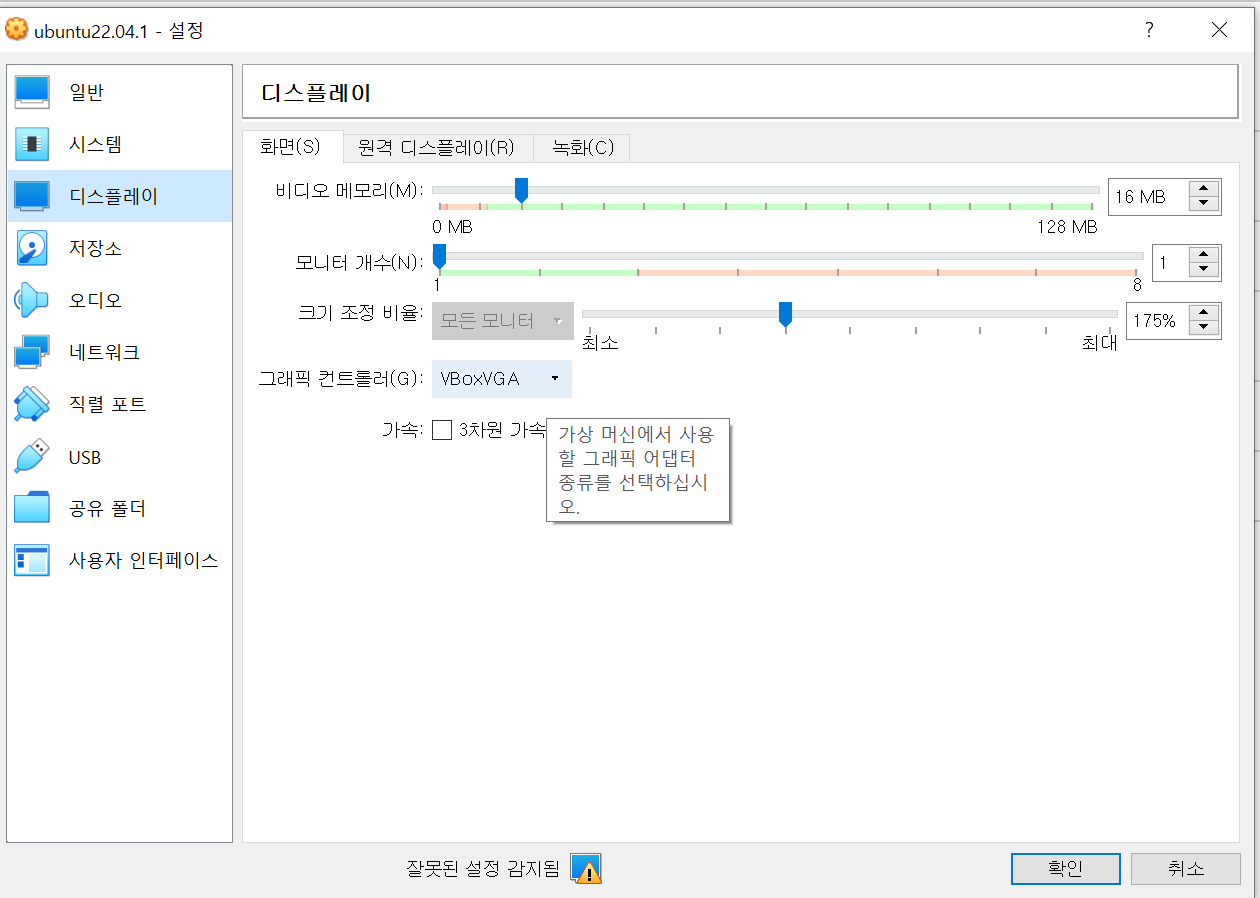The image size is (1260, 898).
Task: Switch to the 원격 디스플레이(R) tab
Action: click(437, 148)
